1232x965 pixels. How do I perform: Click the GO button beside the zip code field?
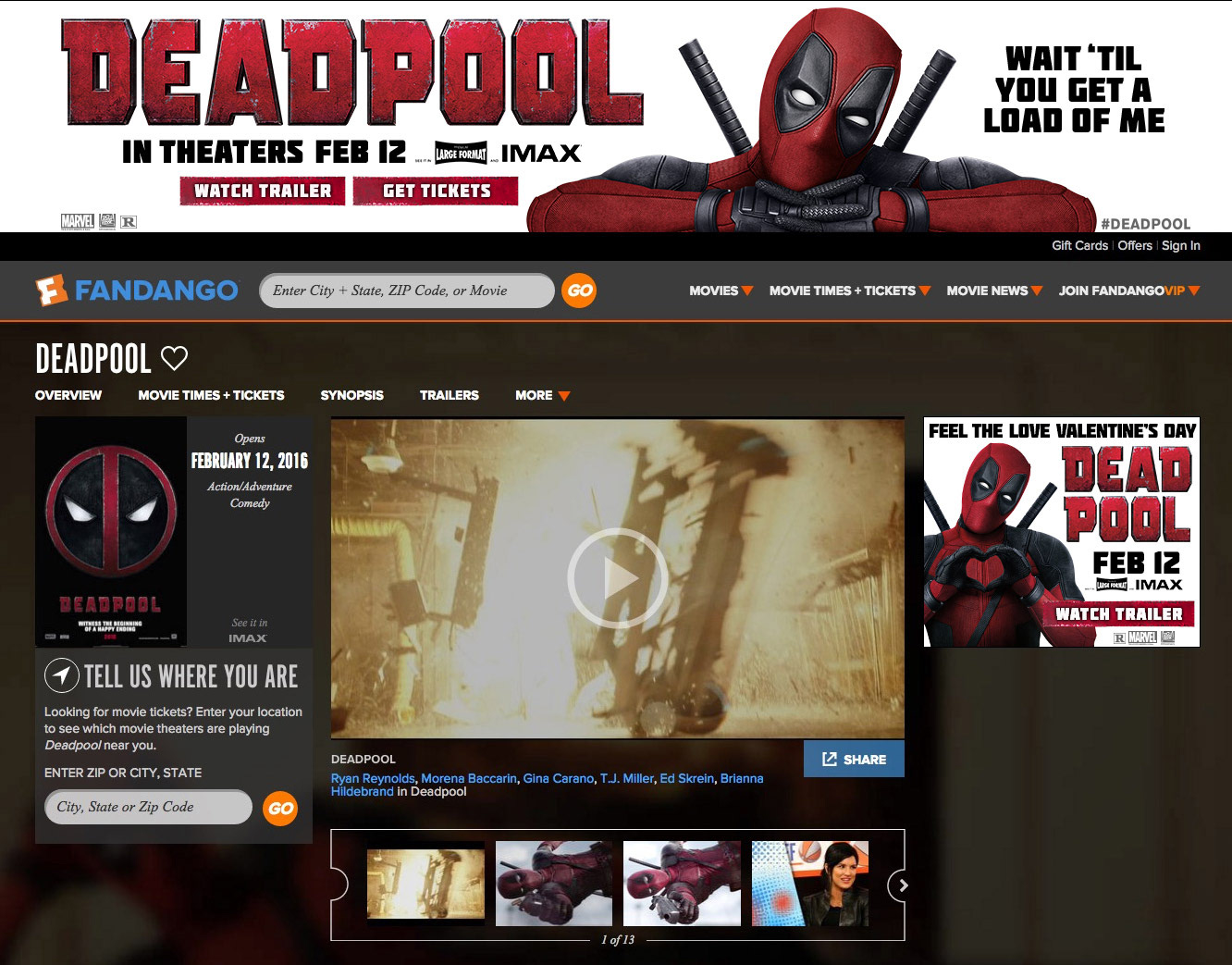(280, 808)
